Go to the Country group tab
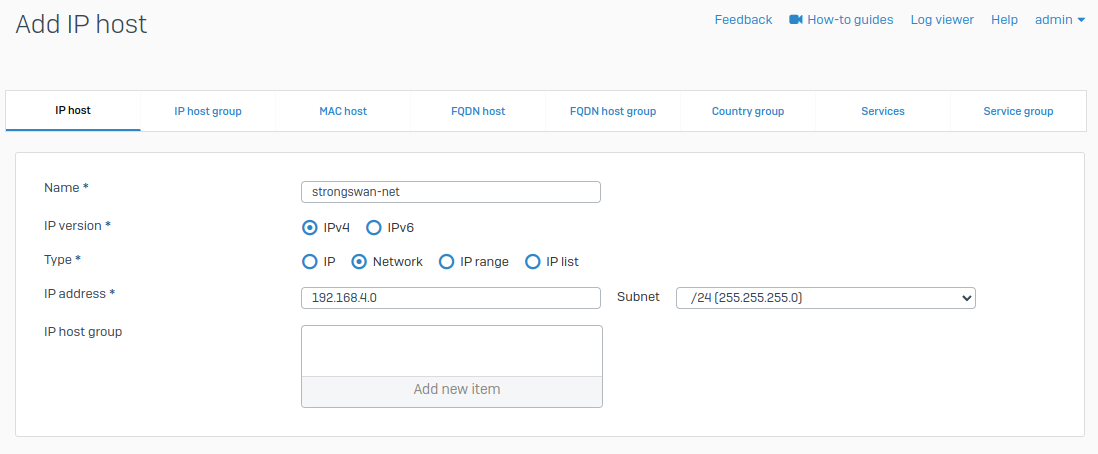Screen dimensions: 1098x454 pos(748,111)
